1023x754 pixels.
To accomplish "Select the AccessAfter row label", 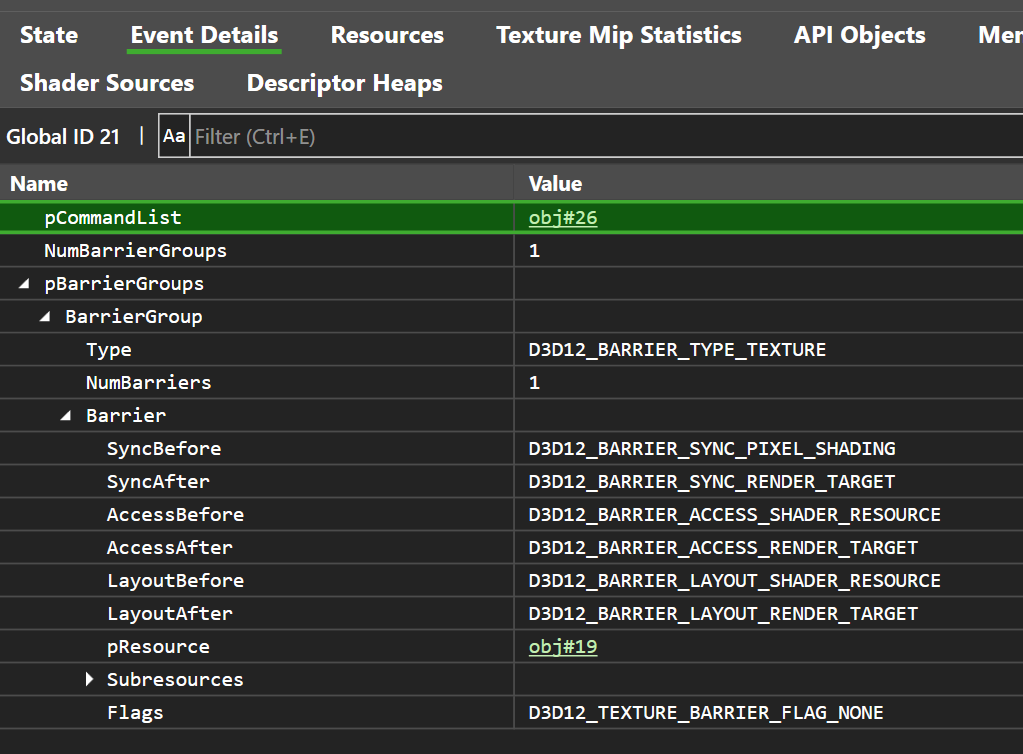I will click(x=170, y=548).
